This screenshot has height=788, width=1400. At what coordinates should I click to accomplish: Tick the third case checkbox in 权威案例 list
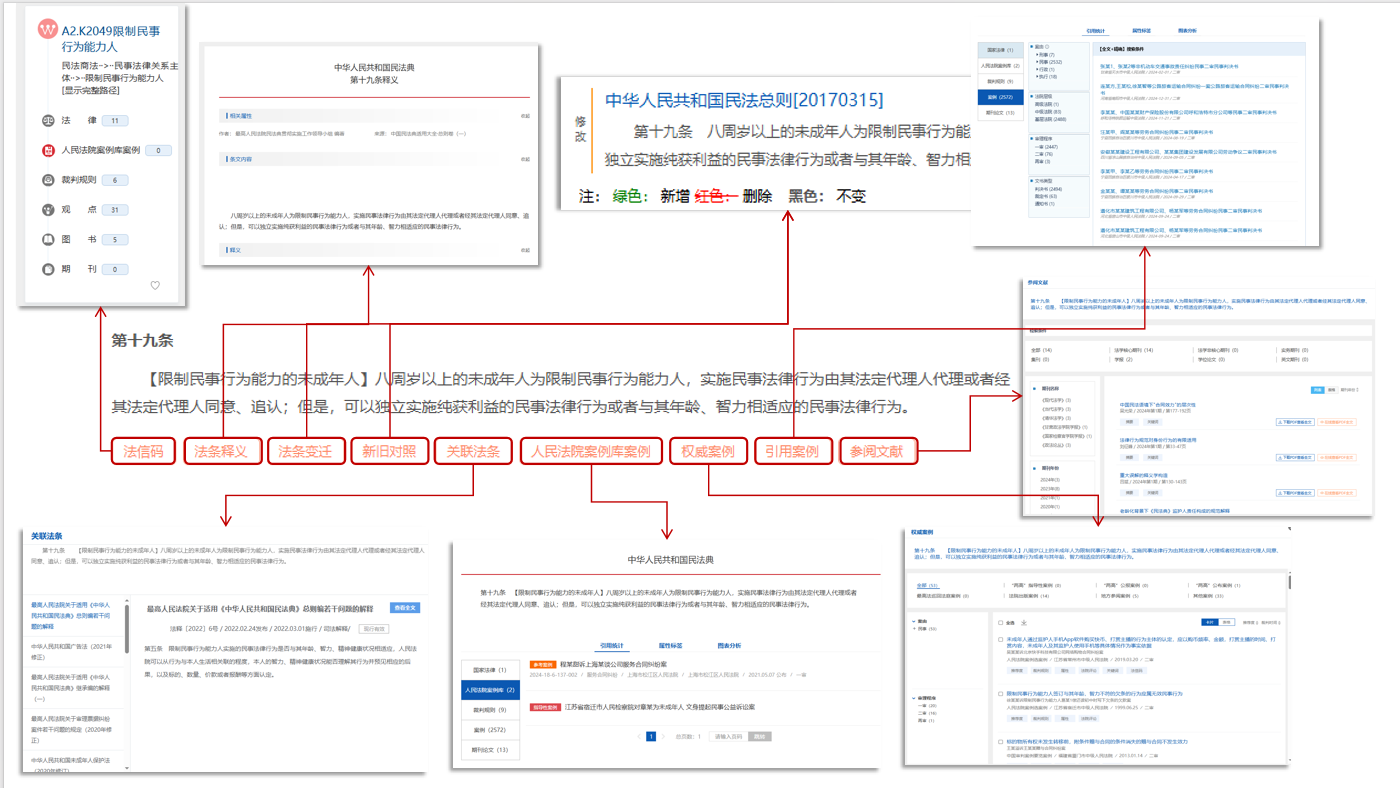pyautogui.click(x=1000, y=742)
